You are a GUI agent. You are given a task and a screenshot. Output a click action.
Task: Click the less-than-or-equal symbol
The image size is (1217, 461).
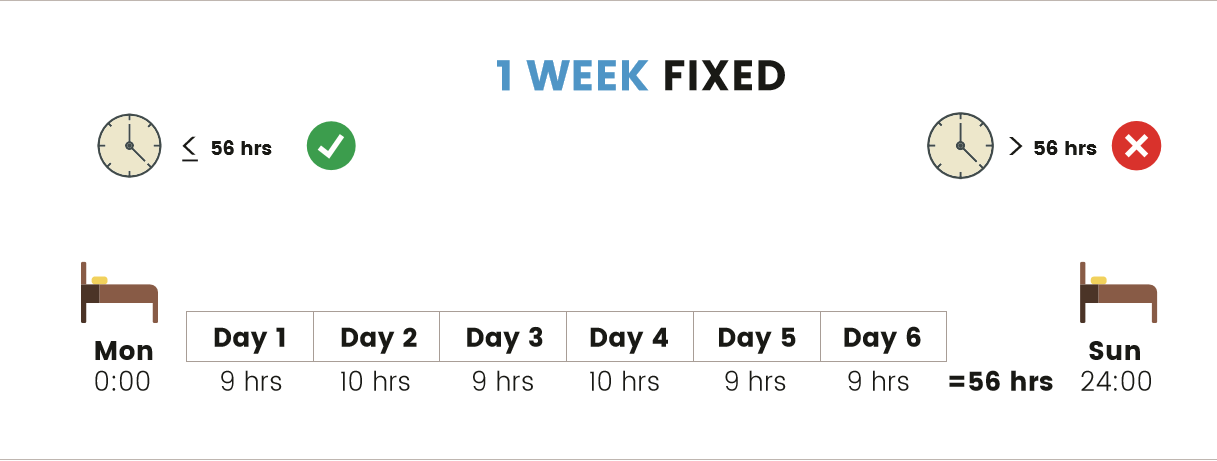click(190, 148)
